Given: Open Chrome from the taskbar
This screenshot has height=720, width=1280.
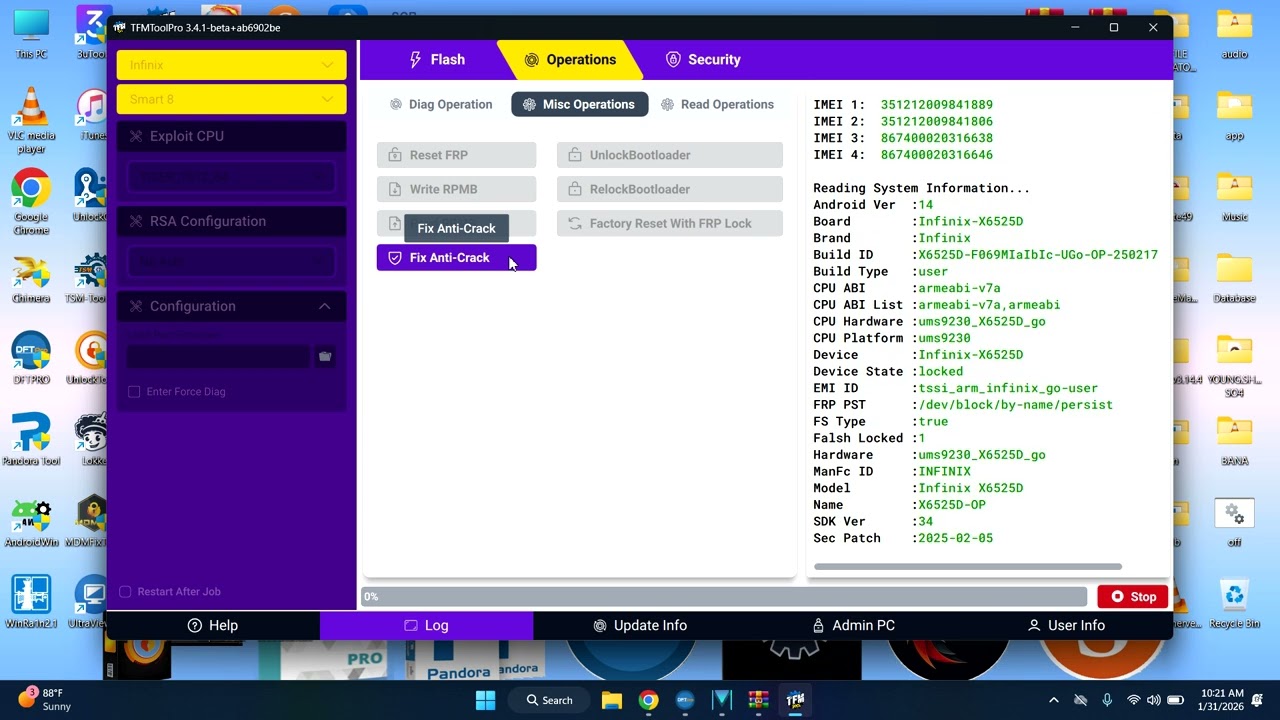Looking at the screenshot, I should [x=649, y=700].
